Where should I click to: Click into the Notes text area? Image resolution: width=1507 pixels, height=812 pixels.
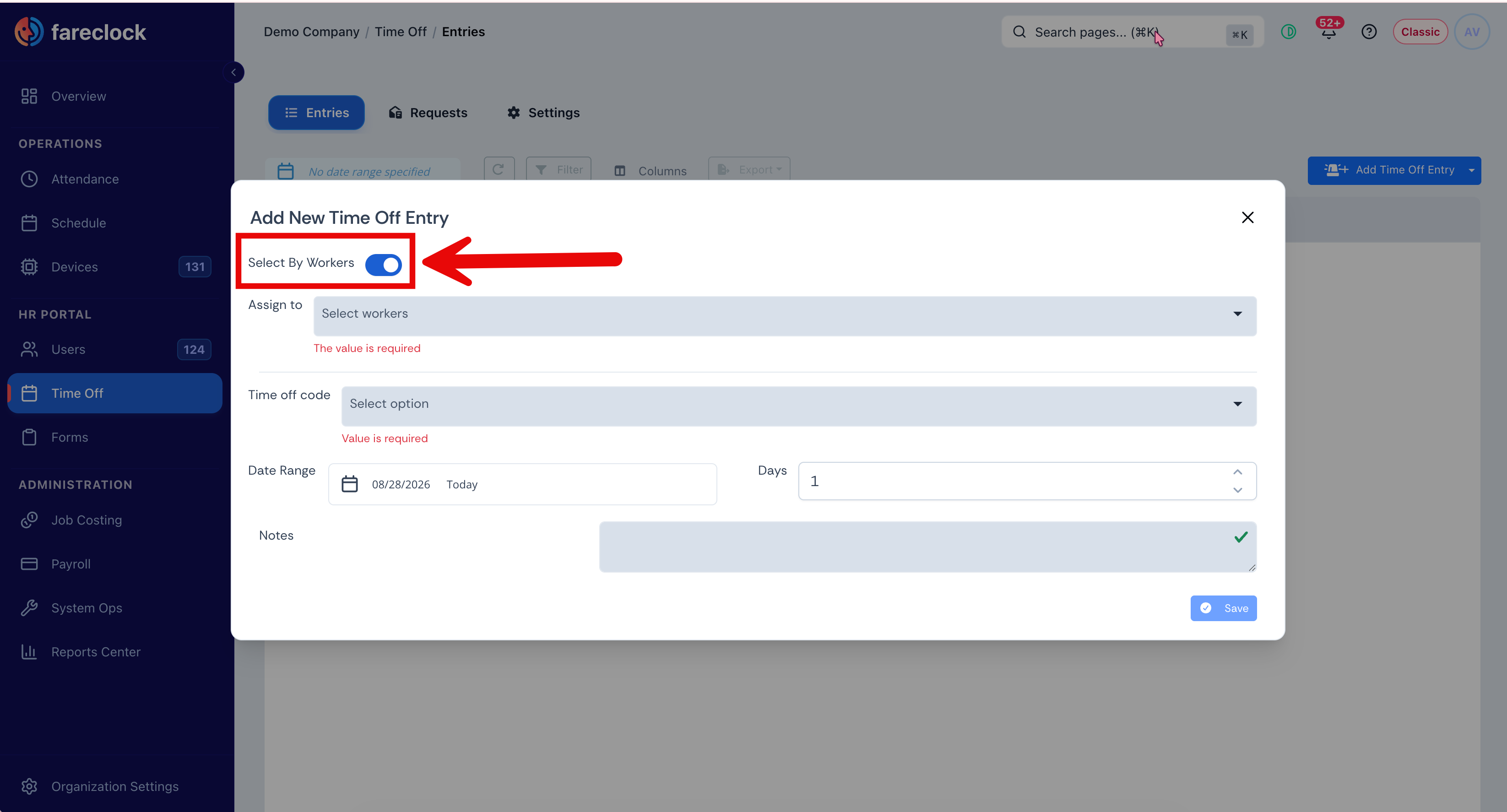(927, 547)
